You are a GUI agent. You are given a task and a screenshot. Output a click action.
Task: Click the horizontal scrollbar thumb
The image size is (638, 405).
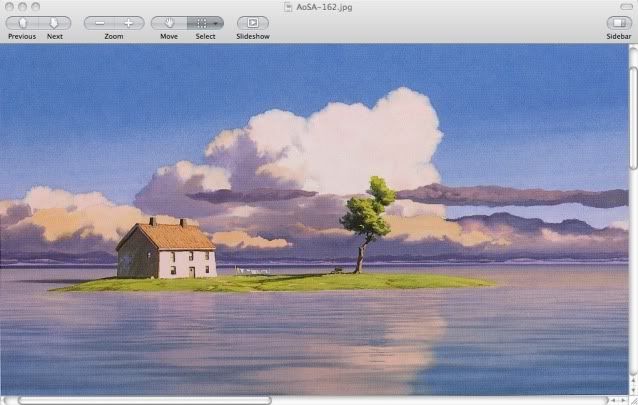click(145, 401)
